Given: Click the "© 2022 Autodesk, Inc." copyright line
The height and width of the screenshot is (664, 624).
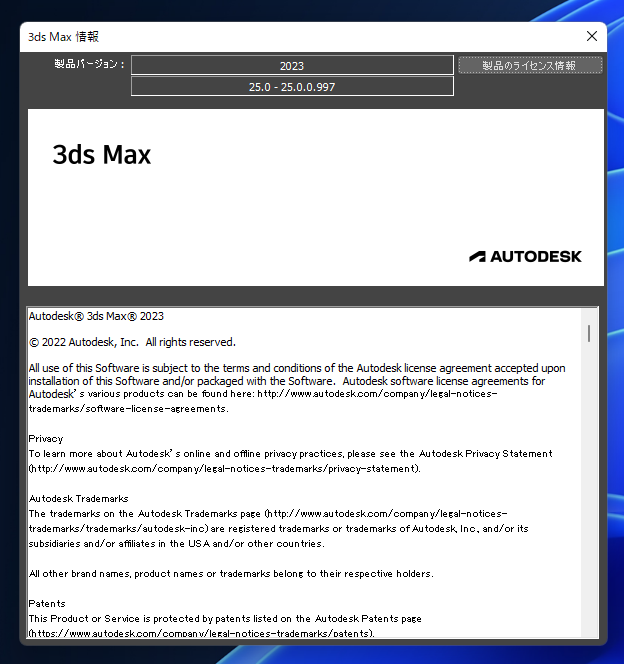Looking at the screenshot, I should point(132,342).
